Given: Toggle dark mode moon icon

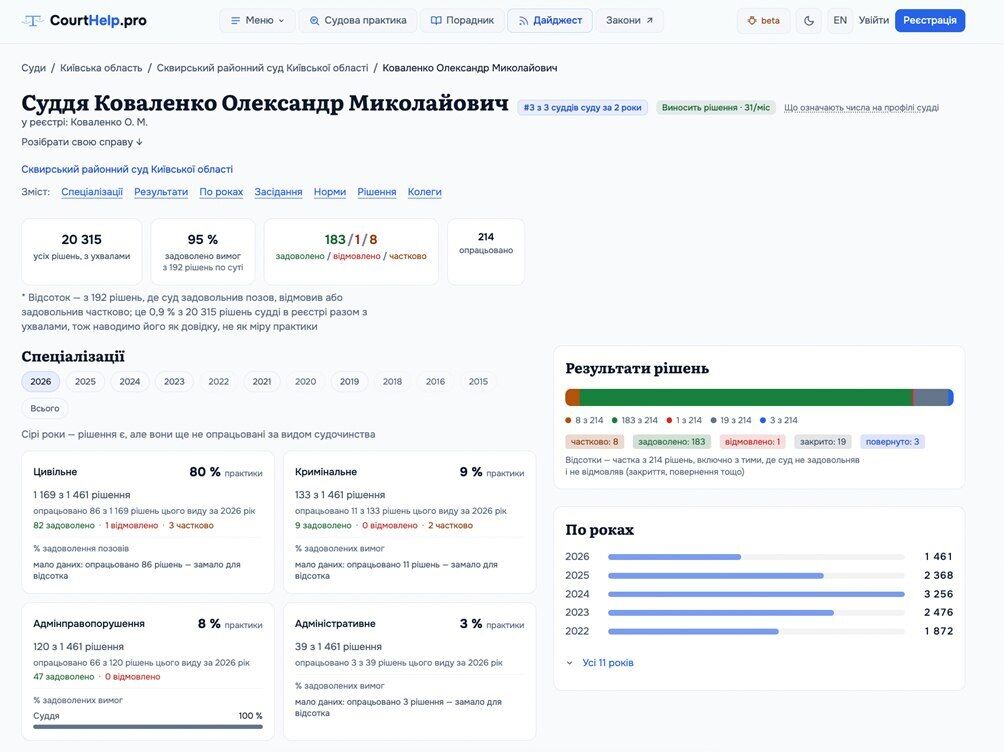Looking at the screenshot, I should (809, 20).
